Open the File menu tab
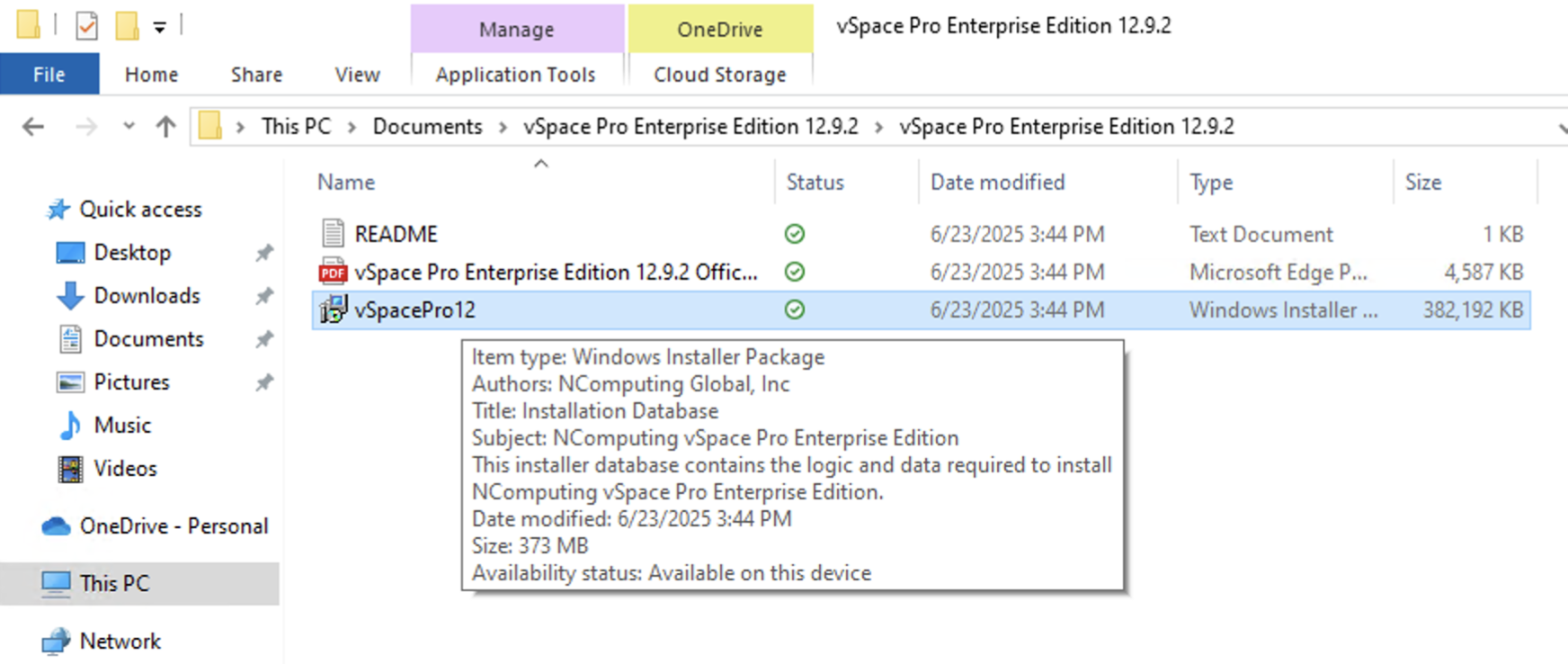The width and height of the screenshot is (1568, 664). pos(49,74)
